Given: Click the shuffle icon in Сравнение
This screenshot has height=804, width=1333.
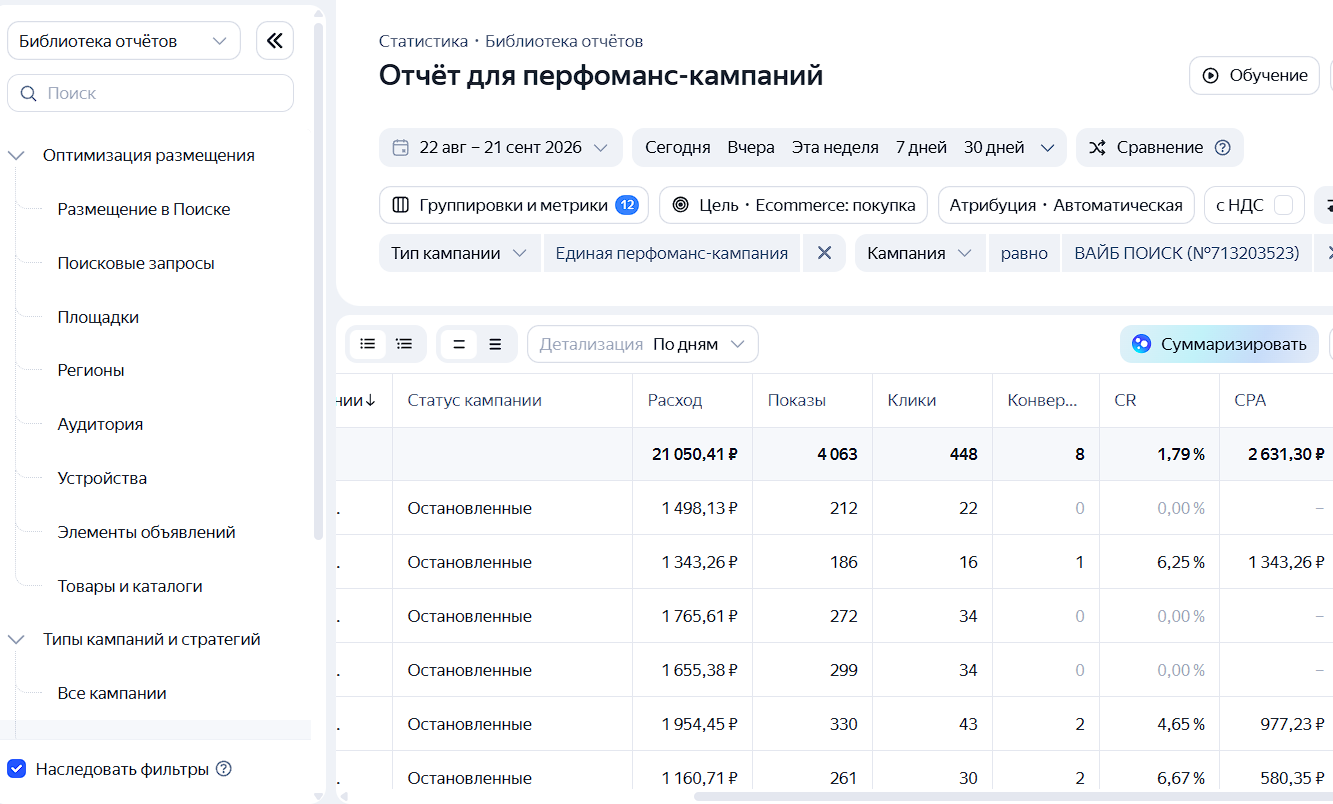Looking at the screenshot, I should point(1097,147).
